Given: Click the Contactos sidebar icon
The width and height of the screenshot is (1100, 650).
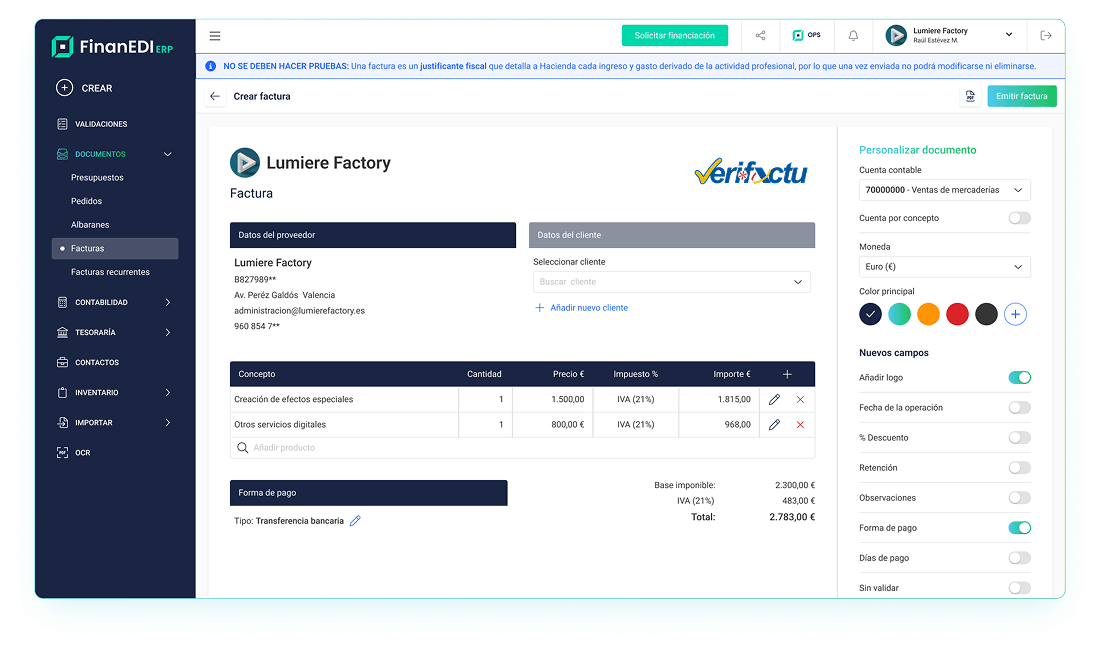Looking at the screenshot, I should pyautogui.click(x=62, y=363).
